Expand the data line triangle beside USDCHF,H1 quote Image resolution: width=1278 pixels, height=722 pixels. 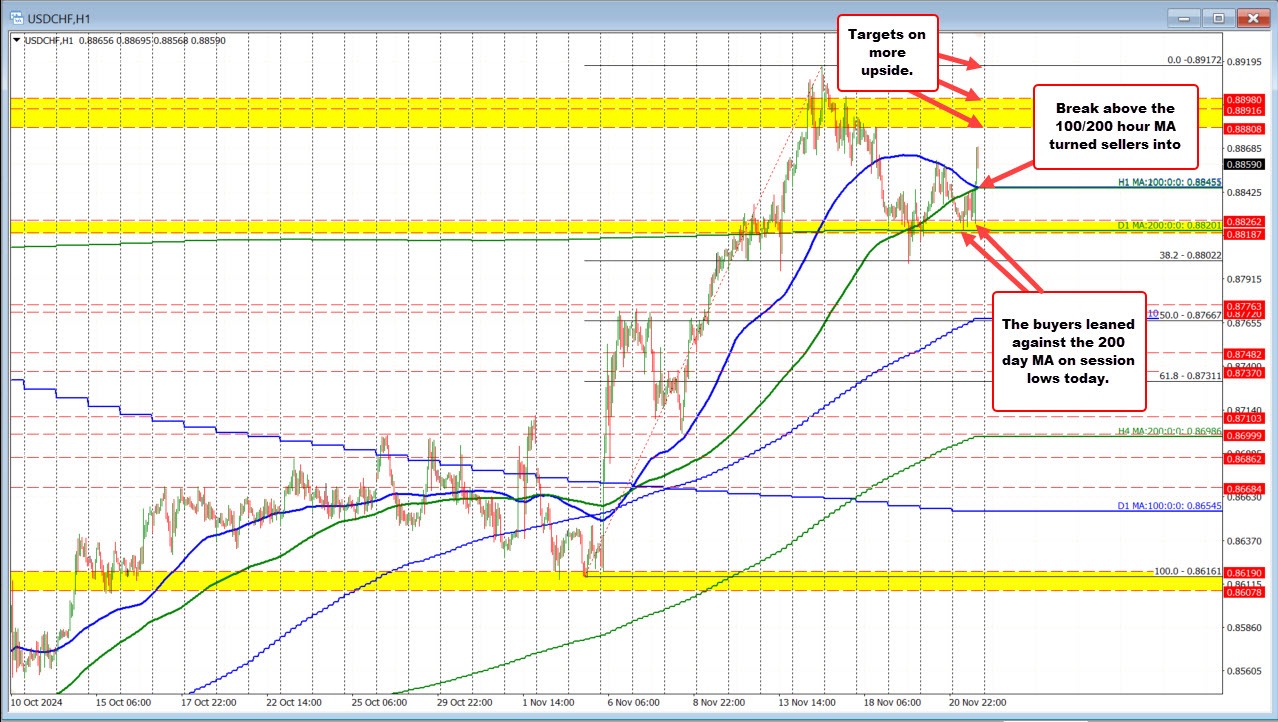click(17, 41)
